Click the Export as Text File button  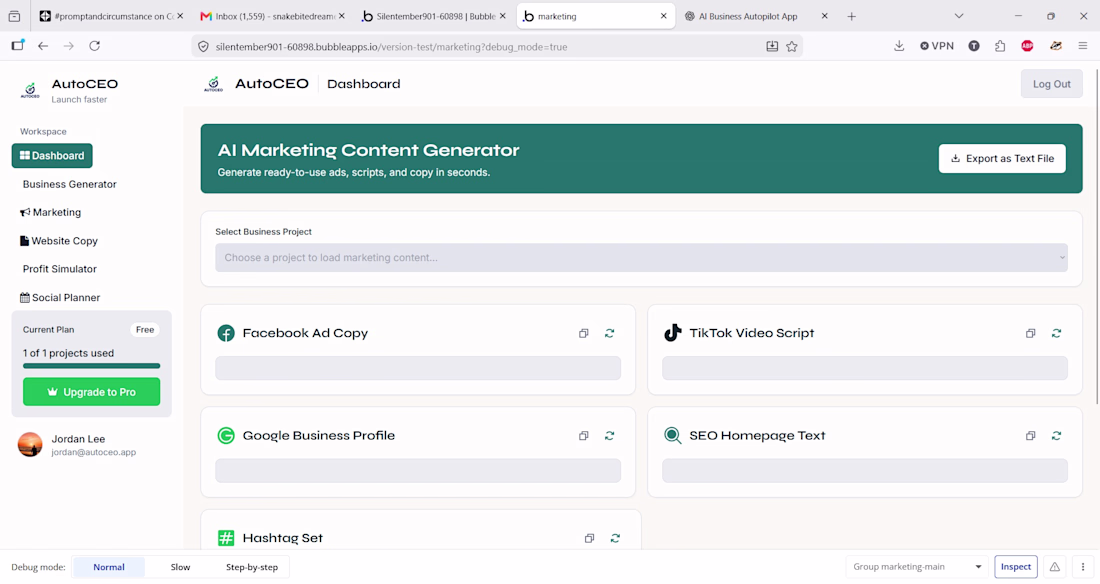click(x=1002, y=159)
